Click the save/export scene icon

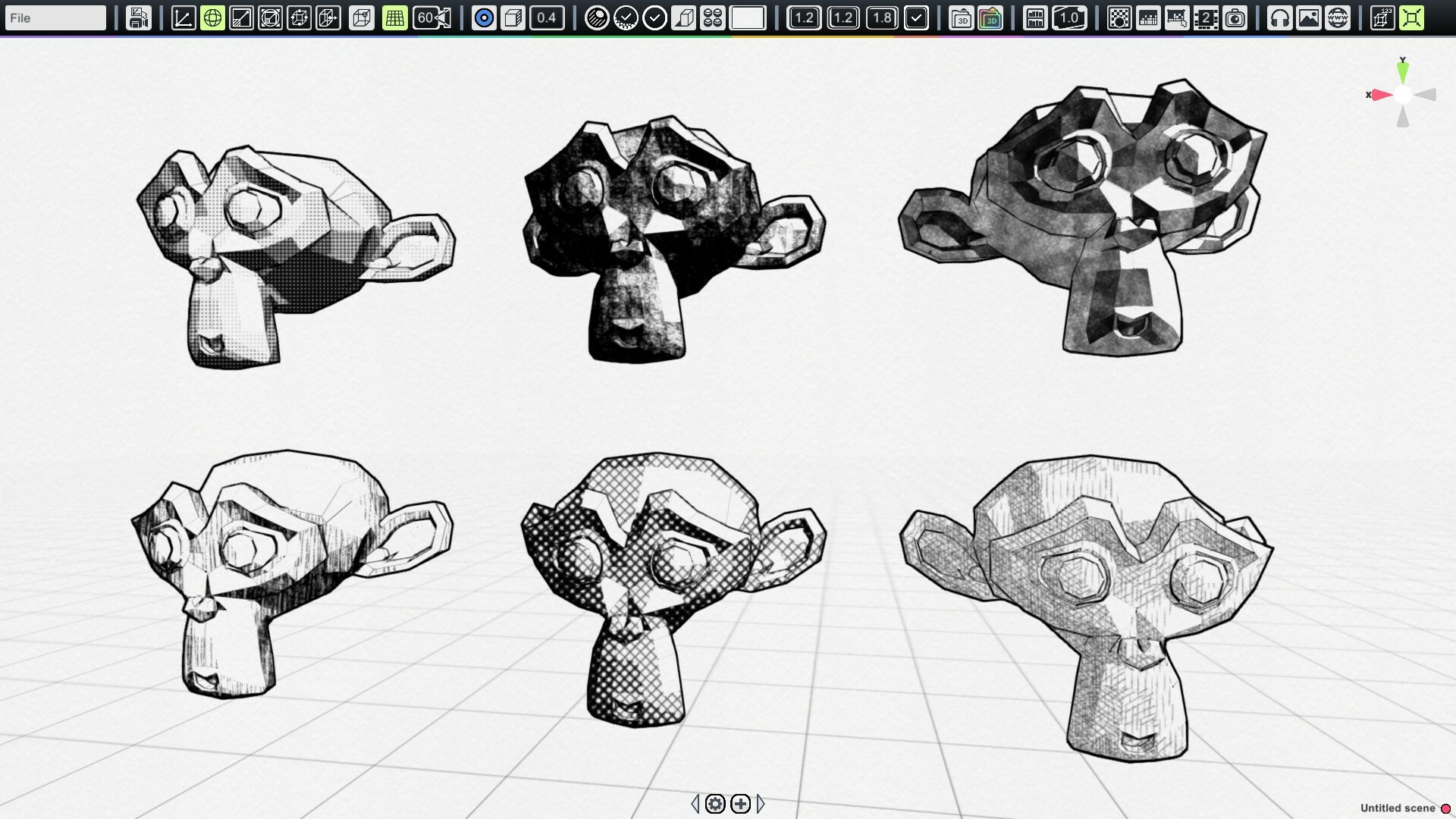(138, 17)
